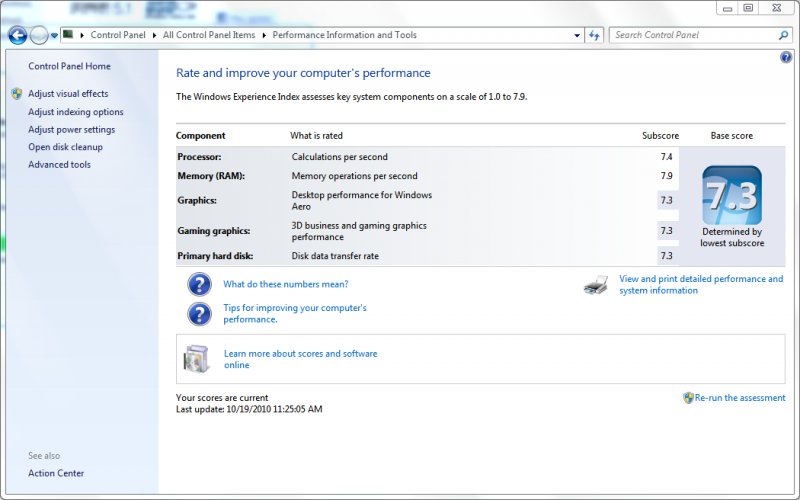Viewport: 800px width, 500px height.
Task: Expand arrow after All Control Panel Items
Action: pyautogui.click(x=264, y=35)
